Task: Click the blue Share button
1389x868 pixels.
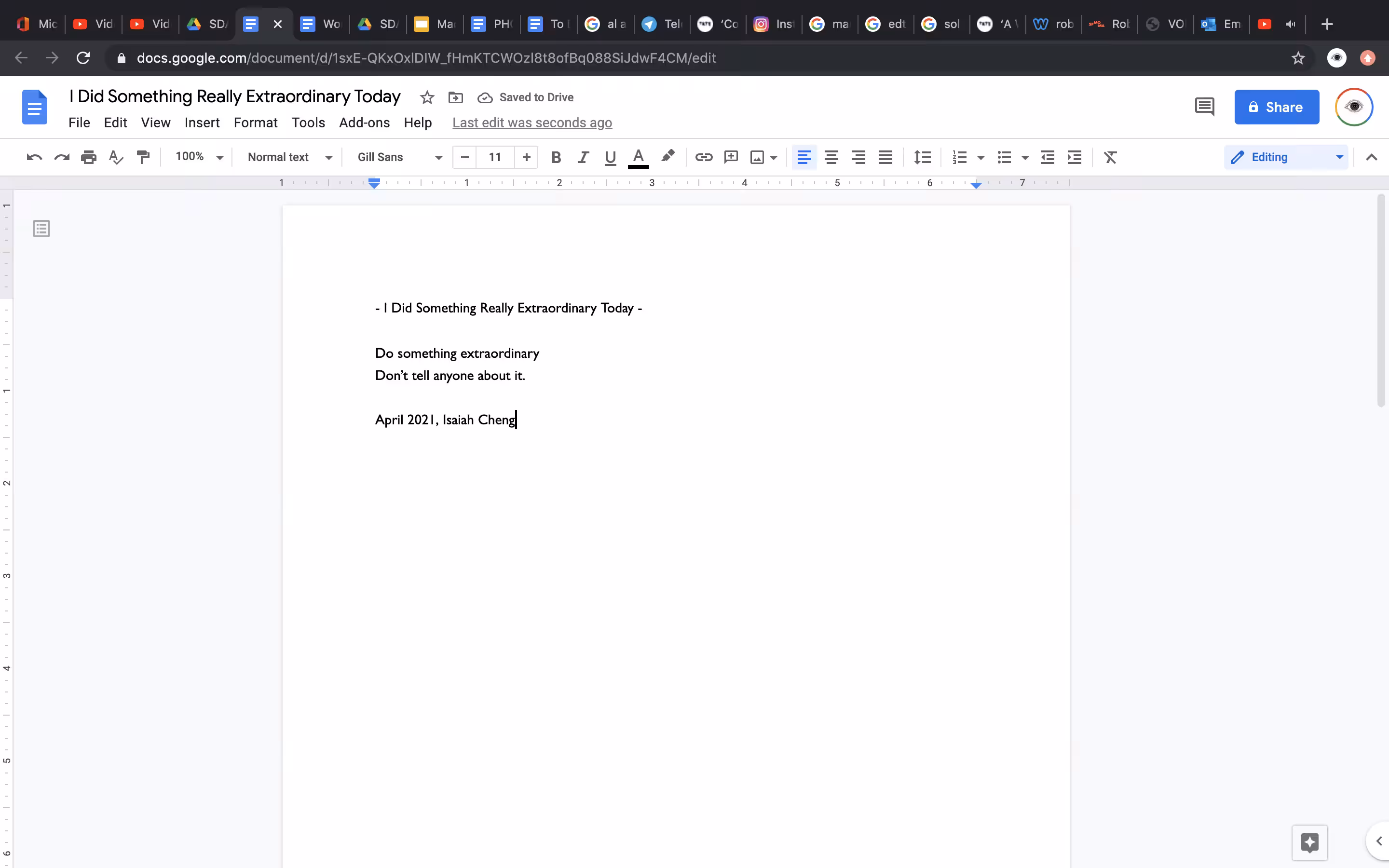Action: tap(1277, 107)
